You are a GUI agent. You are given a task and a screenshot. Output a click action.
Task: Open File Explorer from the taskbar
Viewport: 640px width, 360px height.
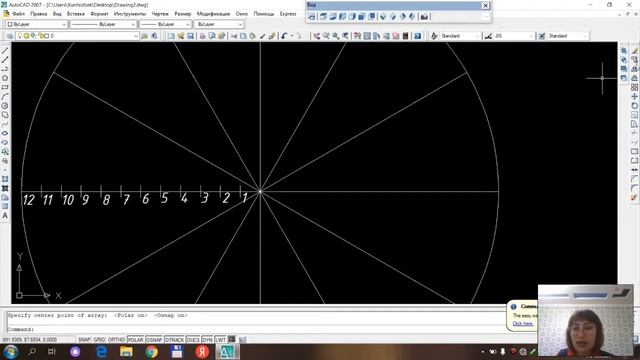[x=126, y=352]
